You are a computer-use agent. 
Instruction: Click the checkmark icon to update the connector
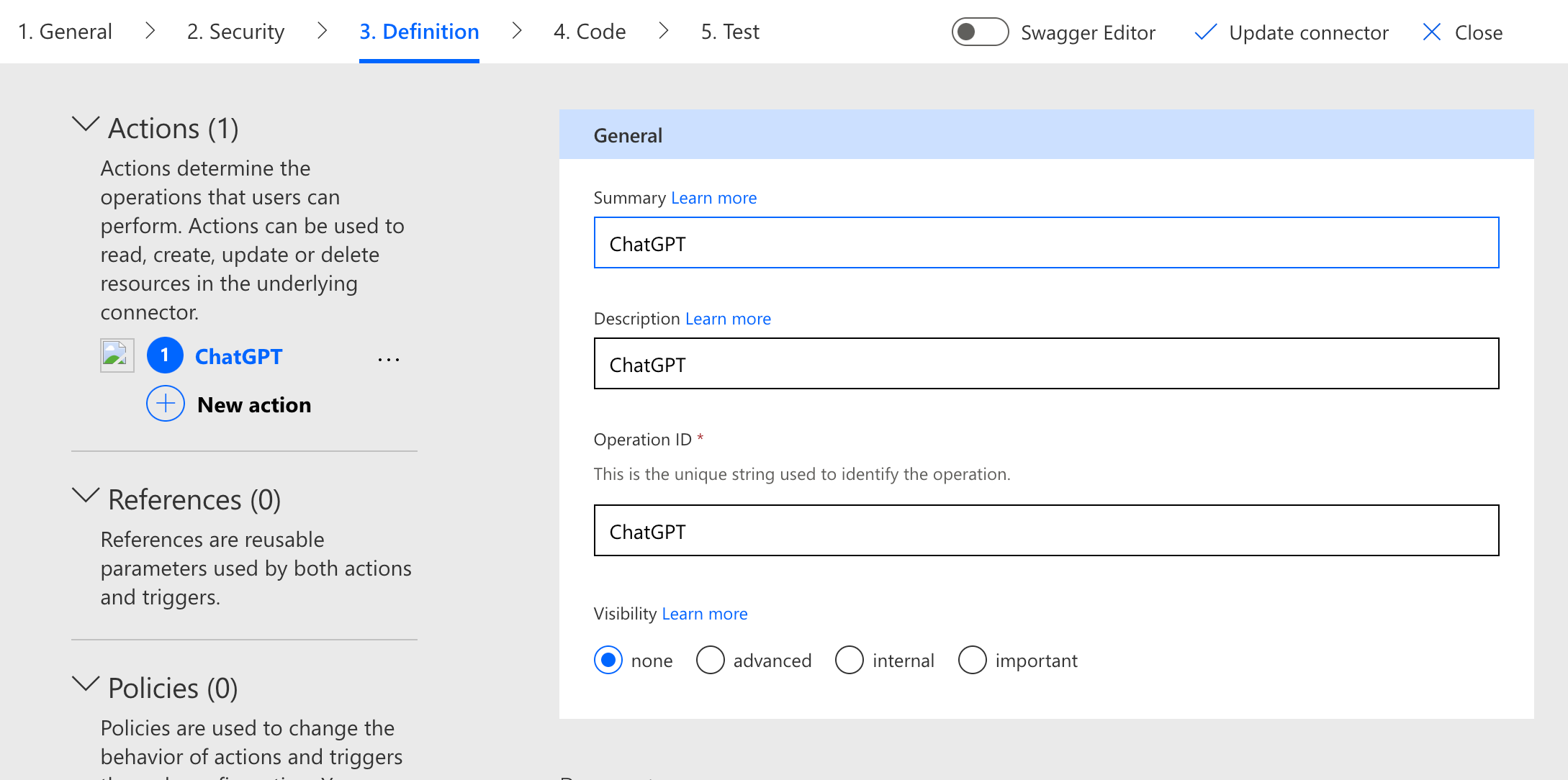(1205, 32)
